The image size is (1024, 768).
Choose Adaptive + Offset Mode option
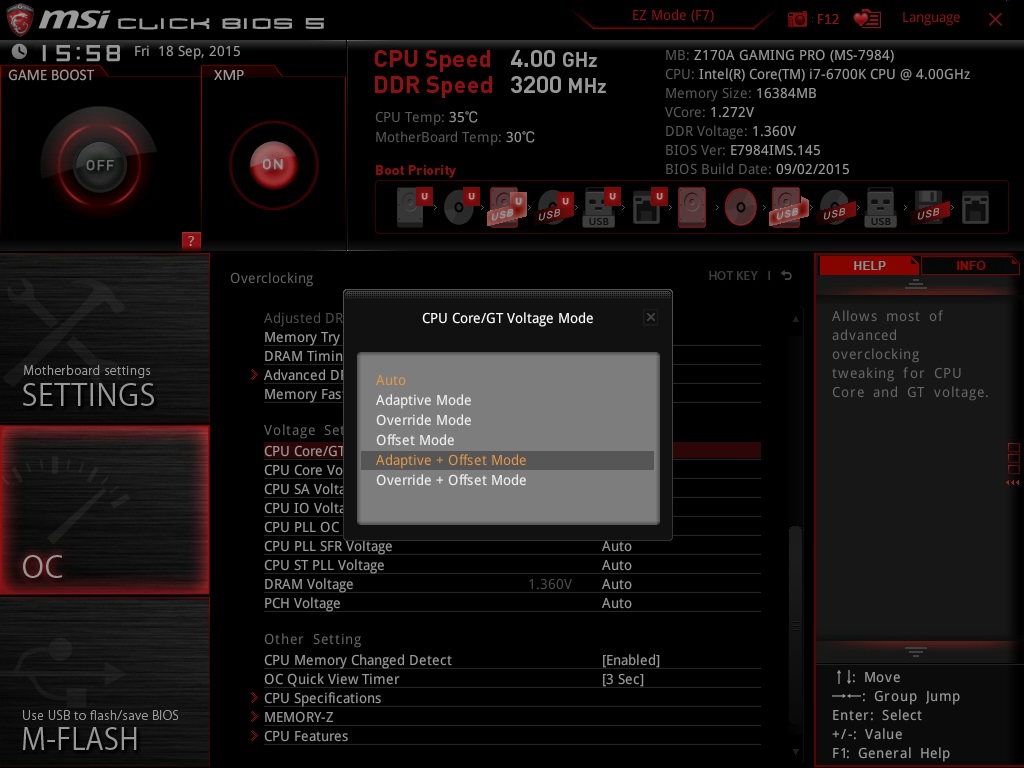point(507,460)
